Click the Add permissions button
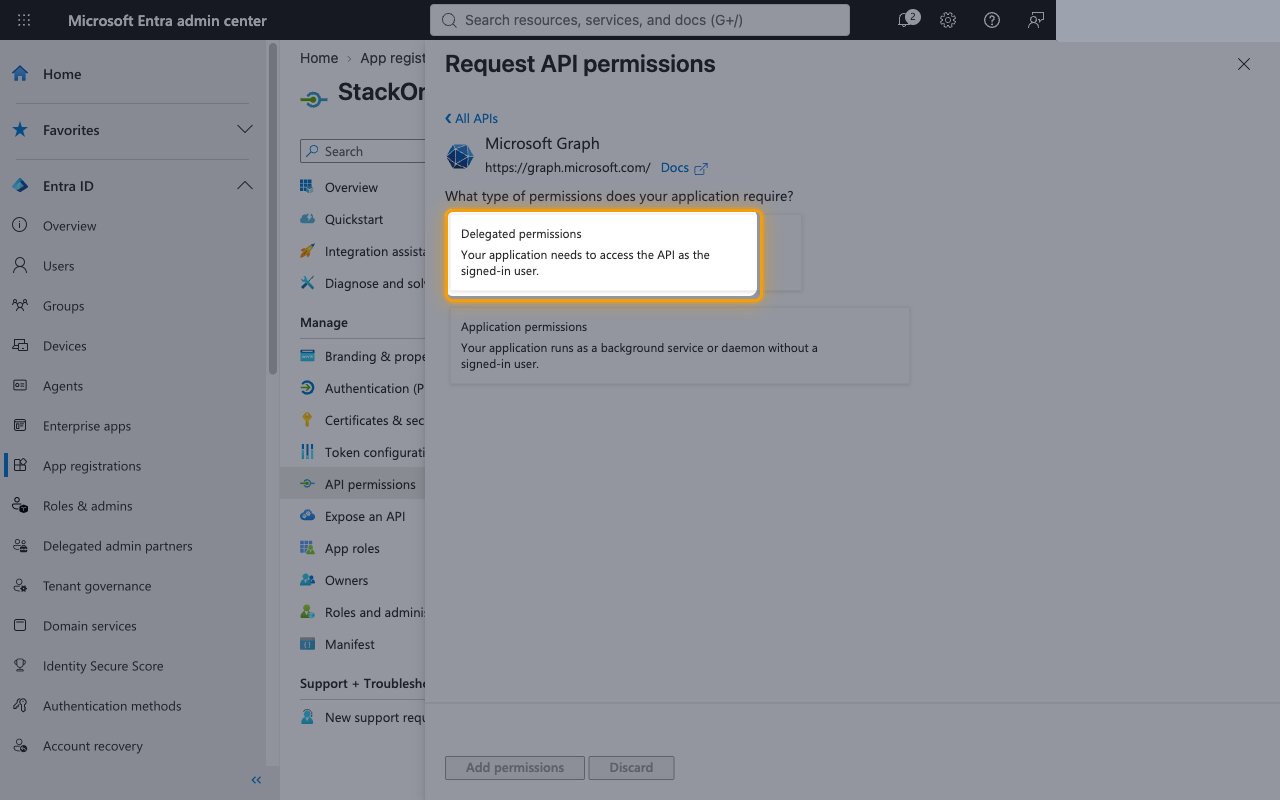Image resolution: width=1280 pixels, height=800 pixels. [515, 768]
